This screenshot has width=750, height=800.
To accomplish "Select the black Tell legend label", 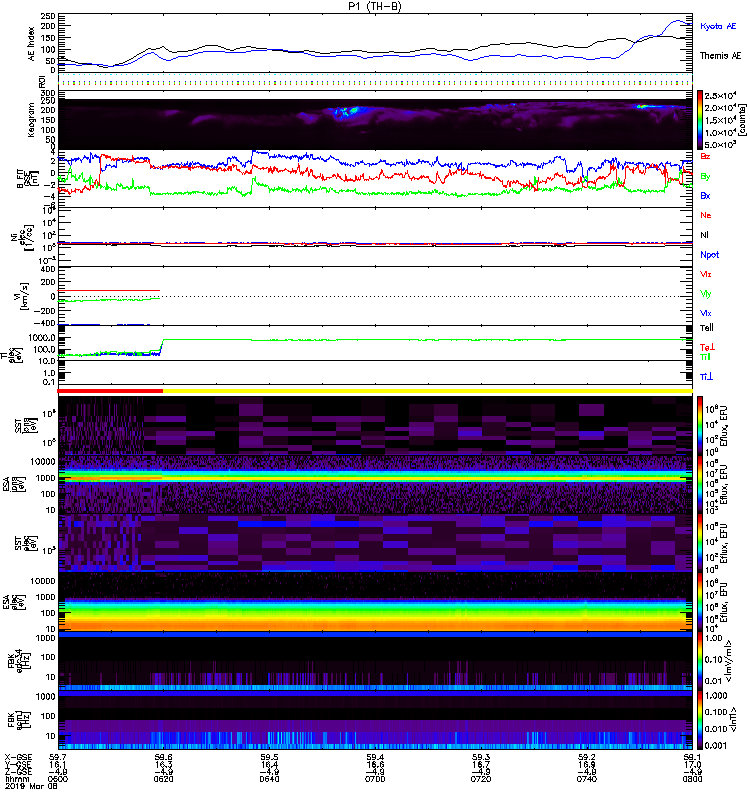I will (x=707, y=328).
